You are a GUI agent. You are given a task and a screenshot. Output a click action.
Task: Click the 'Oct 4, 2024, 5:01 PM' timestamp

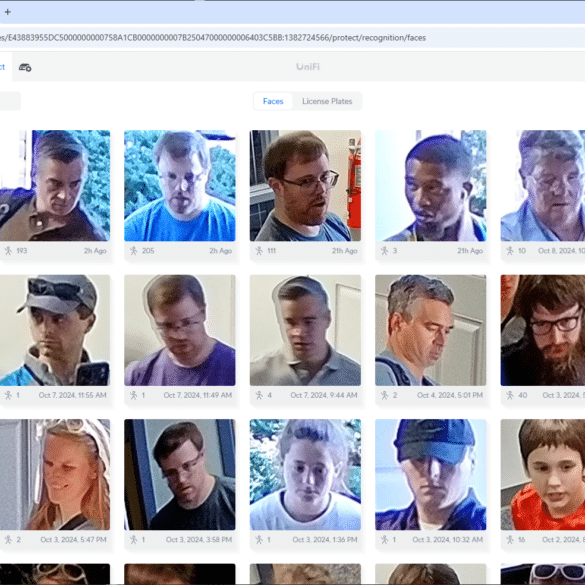(x=450, y=395)
